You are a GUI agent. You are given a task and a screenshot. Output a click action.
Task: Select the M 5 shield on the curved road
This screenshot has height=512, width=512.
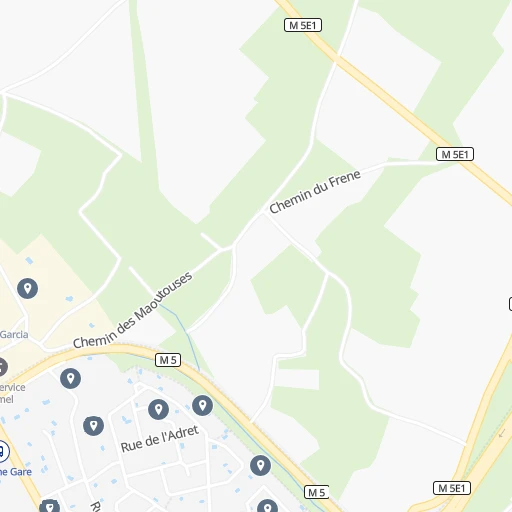pos(168,360)
